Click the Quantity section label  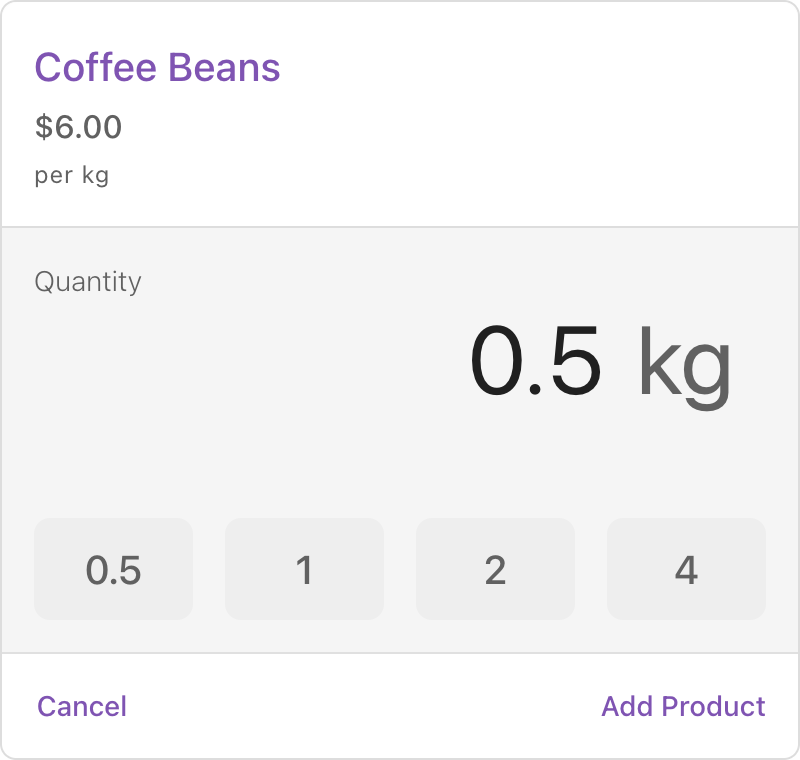coord(88,282)
